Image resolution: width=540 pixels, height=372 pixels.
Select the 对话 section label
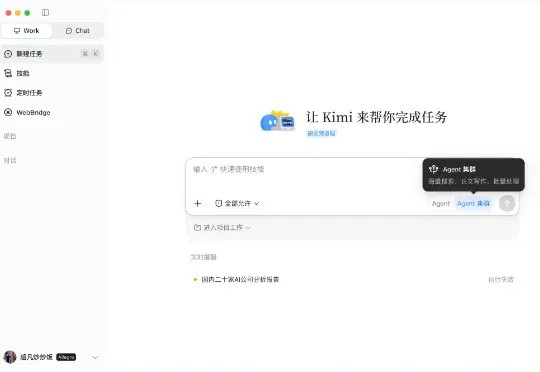tap(10, 161)
